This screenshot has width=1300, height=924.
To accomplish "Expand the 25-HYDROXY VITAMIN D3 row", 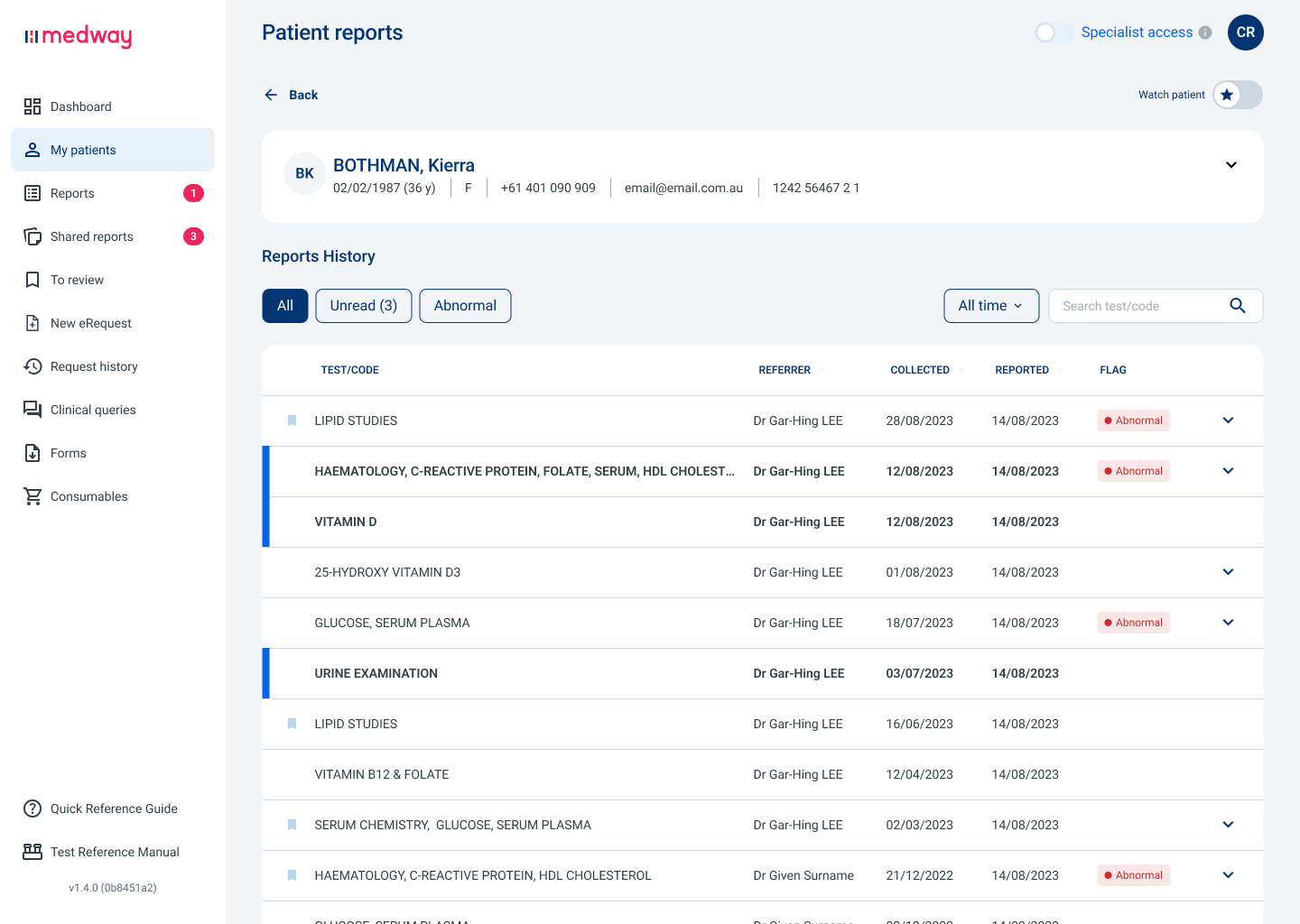I will point(1228,572).
